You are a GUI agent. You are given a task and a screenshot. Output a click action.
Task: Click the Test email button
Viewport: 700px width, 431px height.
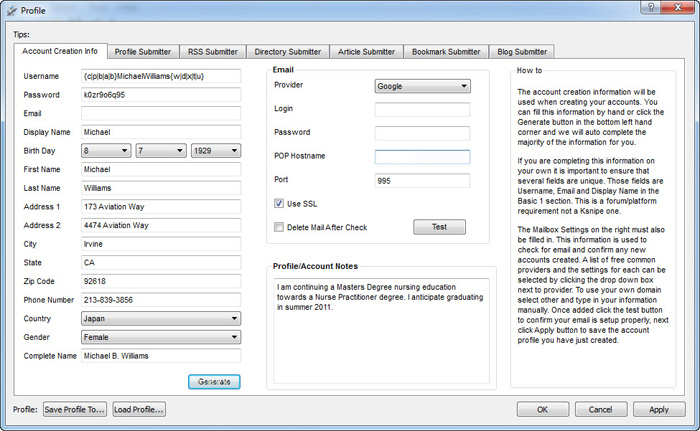439,227
